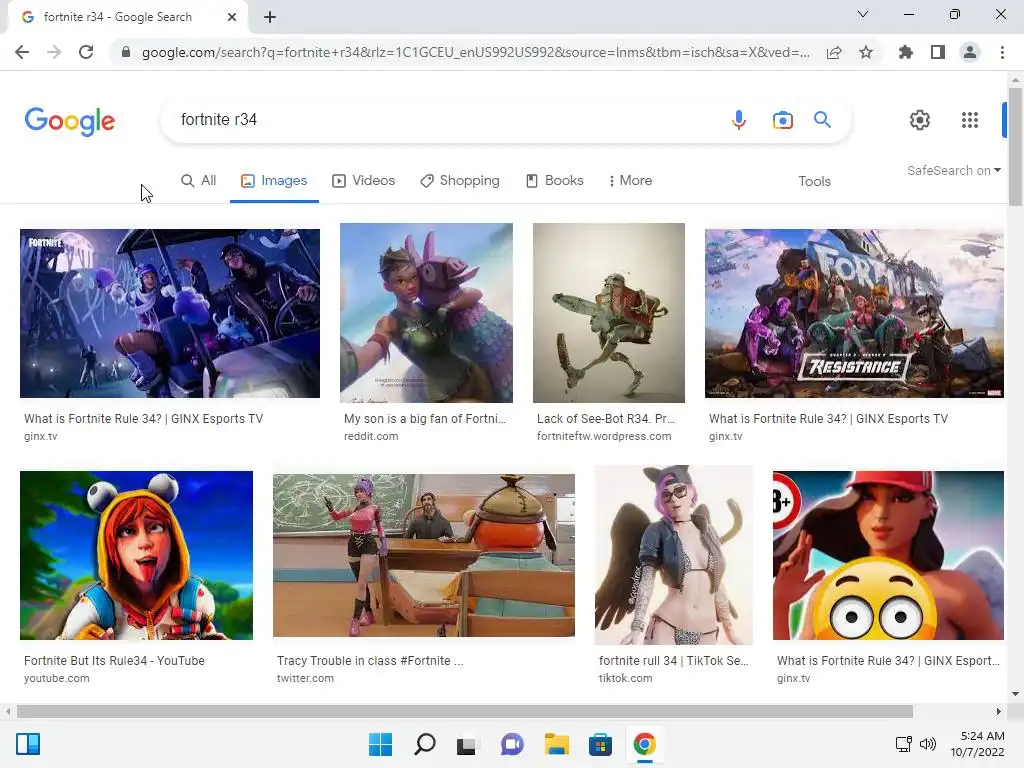Image resolution: width=1024 pixels, height=768 pixels.
Task: Open Google quick settings gear
Action: coord(920,120)
